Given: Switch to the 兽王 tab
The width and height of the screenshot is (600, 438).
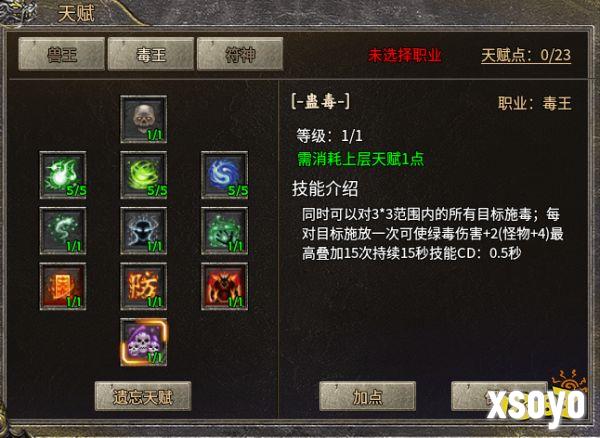Looking at the screenshot, I should tap(62, 54).
